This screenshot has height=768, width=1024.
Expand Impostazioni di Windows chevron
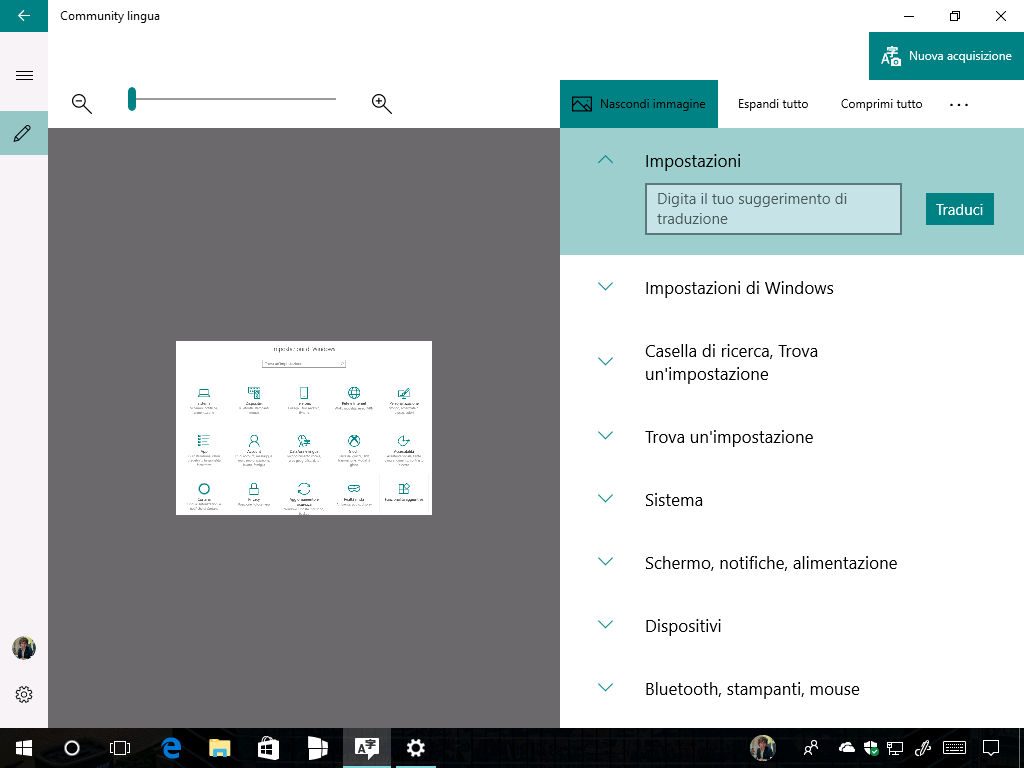coord(605,287)
